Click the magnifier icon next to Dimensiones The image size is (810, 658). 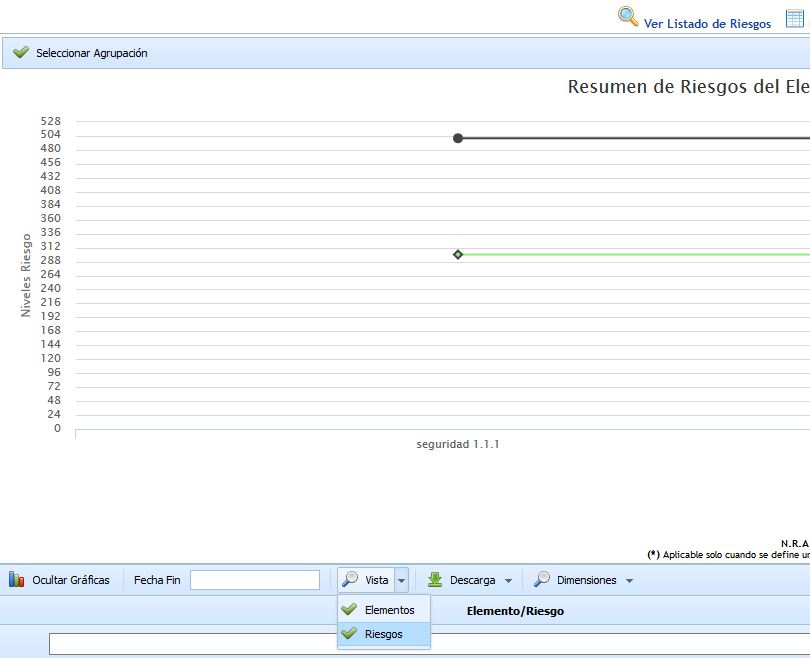coord(542,580)
